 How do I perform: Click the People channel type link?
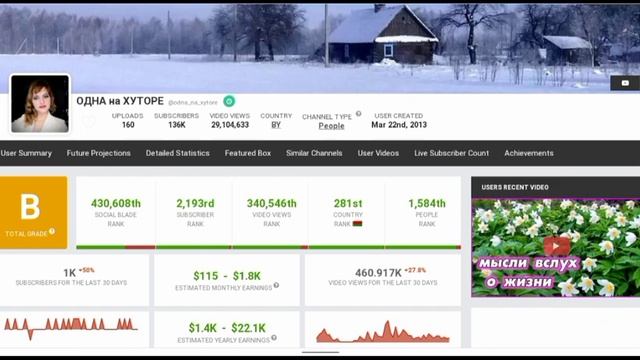click(331, 126)
